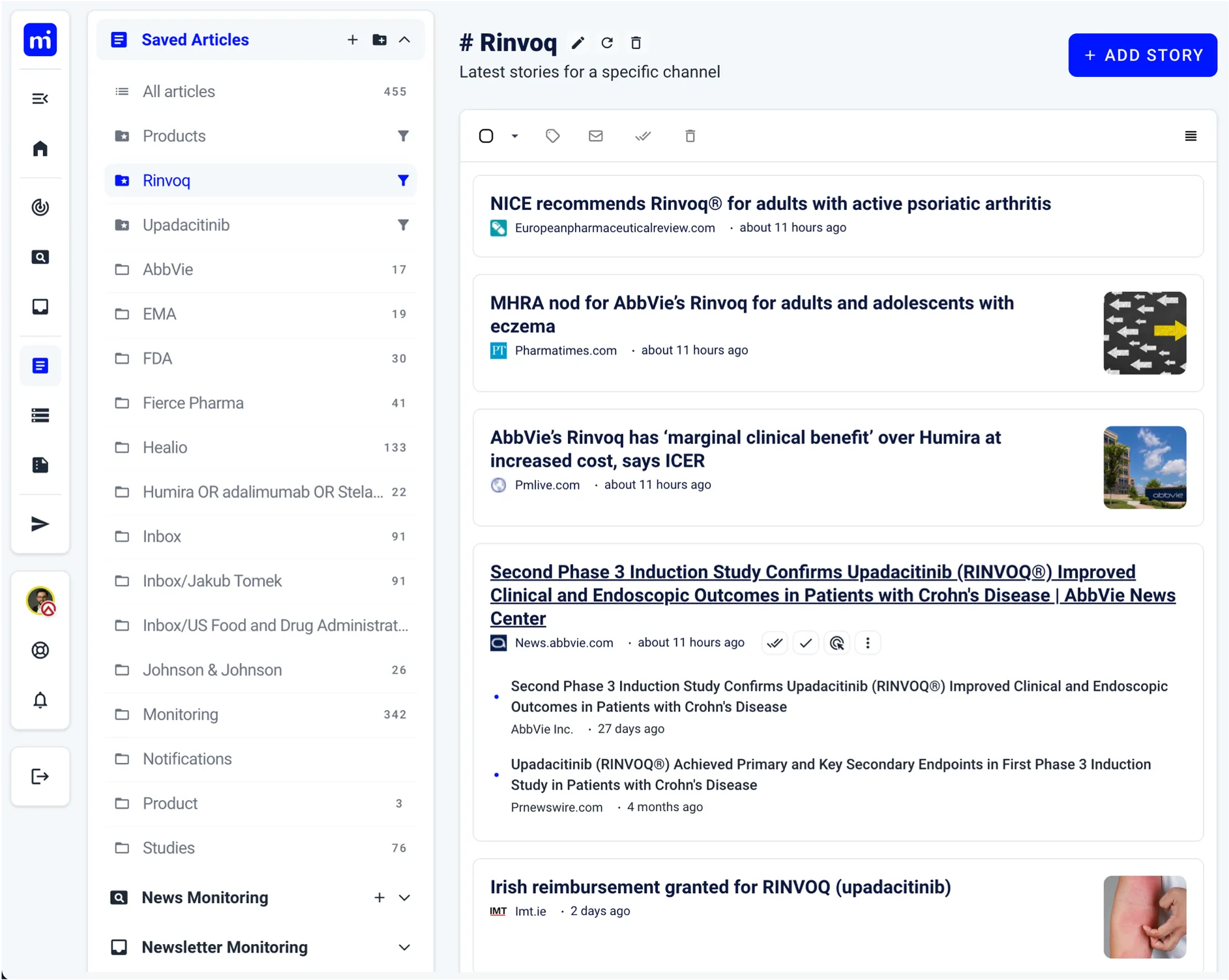Mark Crohn's Induction Study story as read
The image size is (1229, 980).
775,643
